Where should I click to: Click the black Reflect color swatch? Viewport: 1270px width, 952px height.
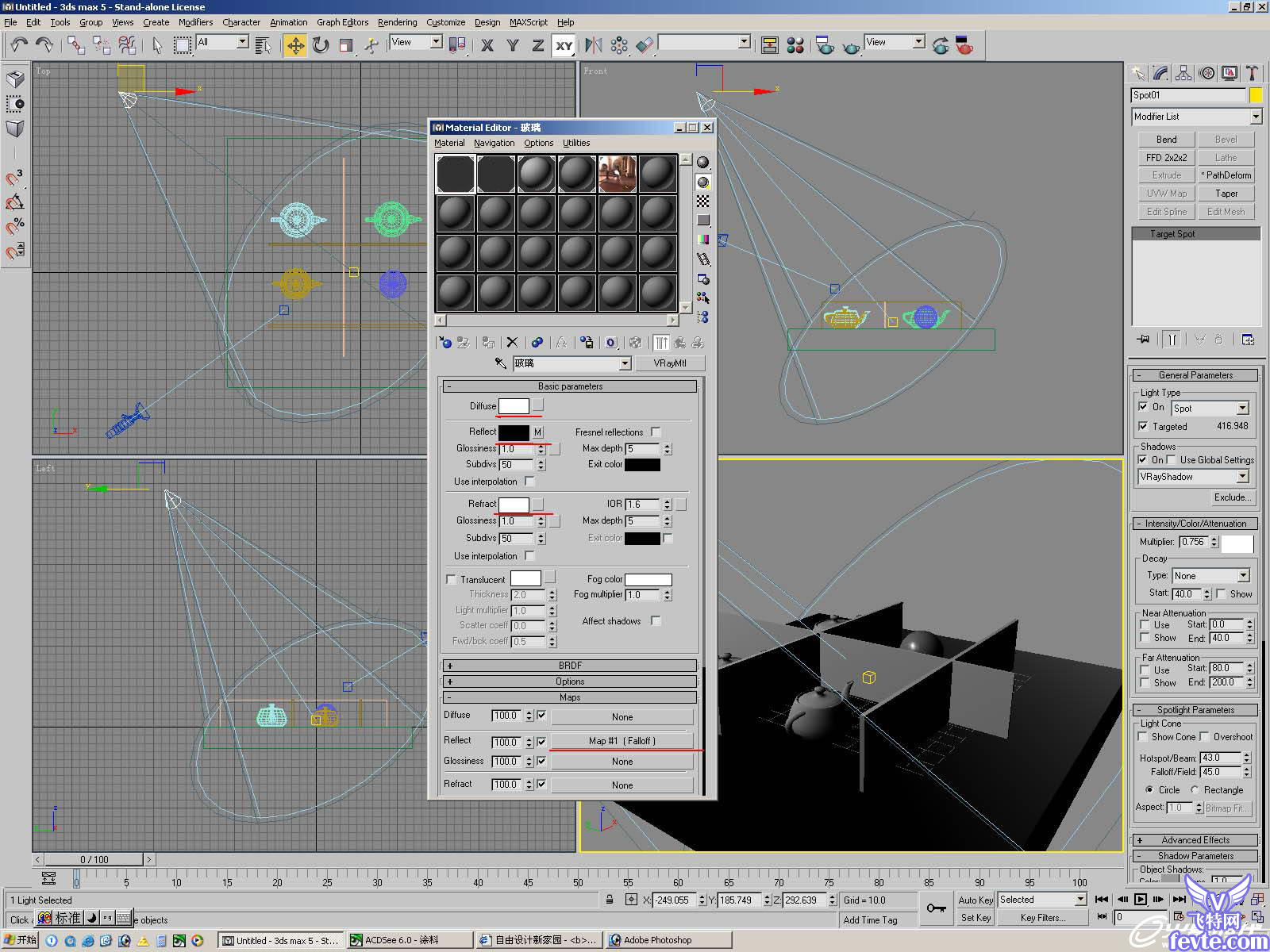[514, 432]
